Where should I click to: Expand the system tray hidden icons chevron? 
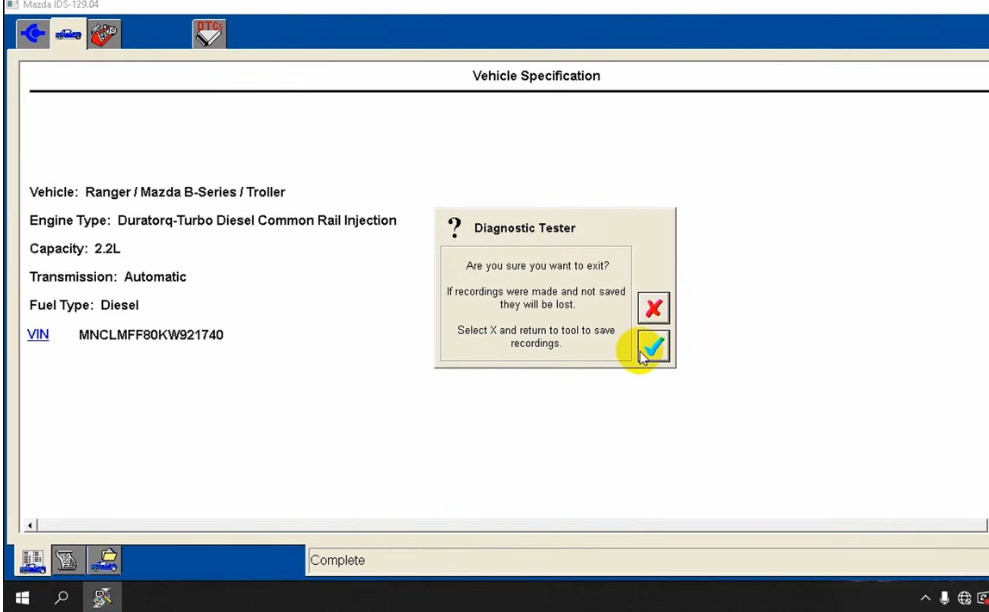(x=925, y=598)
